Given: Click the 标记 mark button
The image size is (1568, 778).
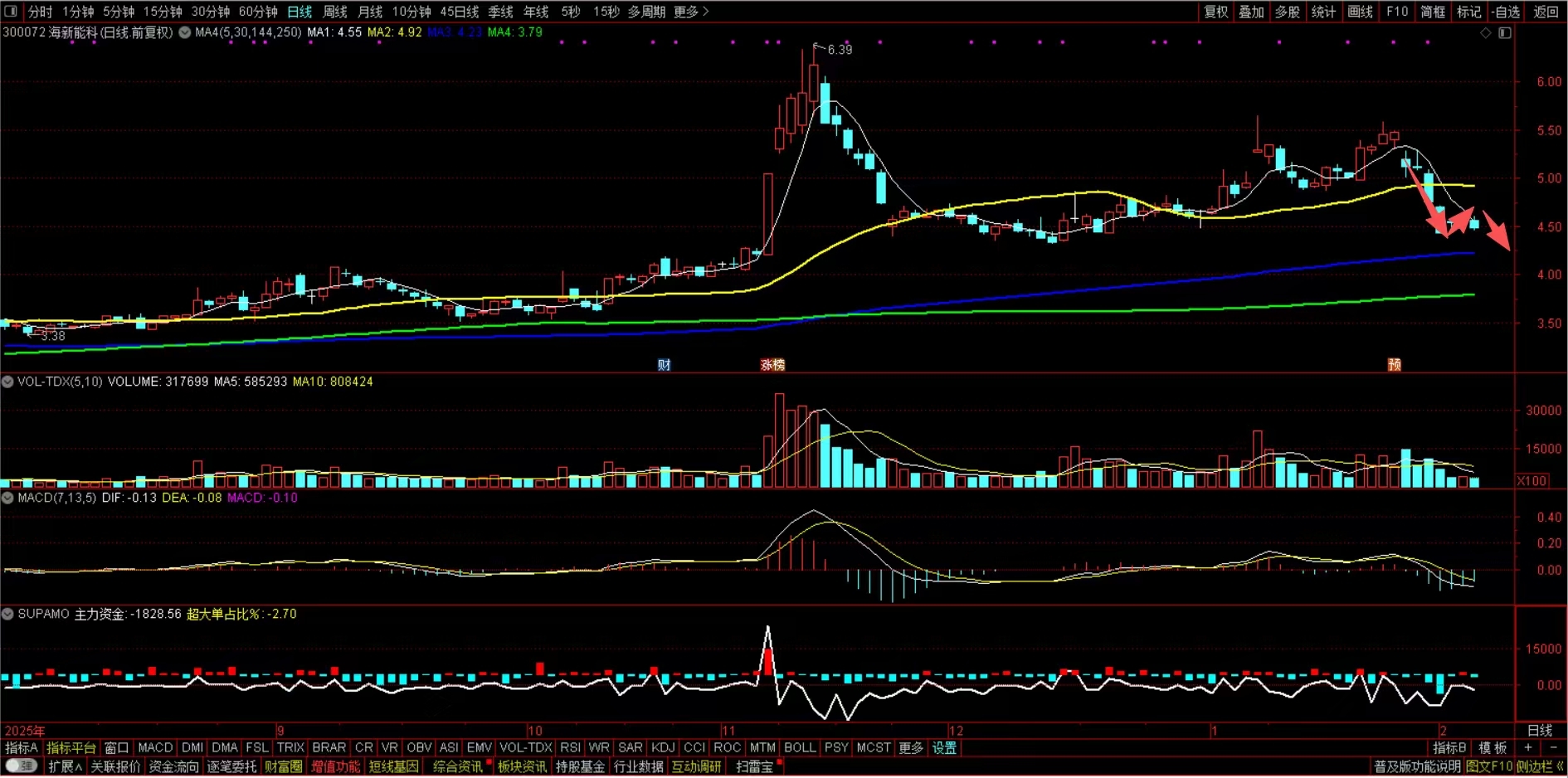Looking at the screenshot, I should (x=1468, y=12).
